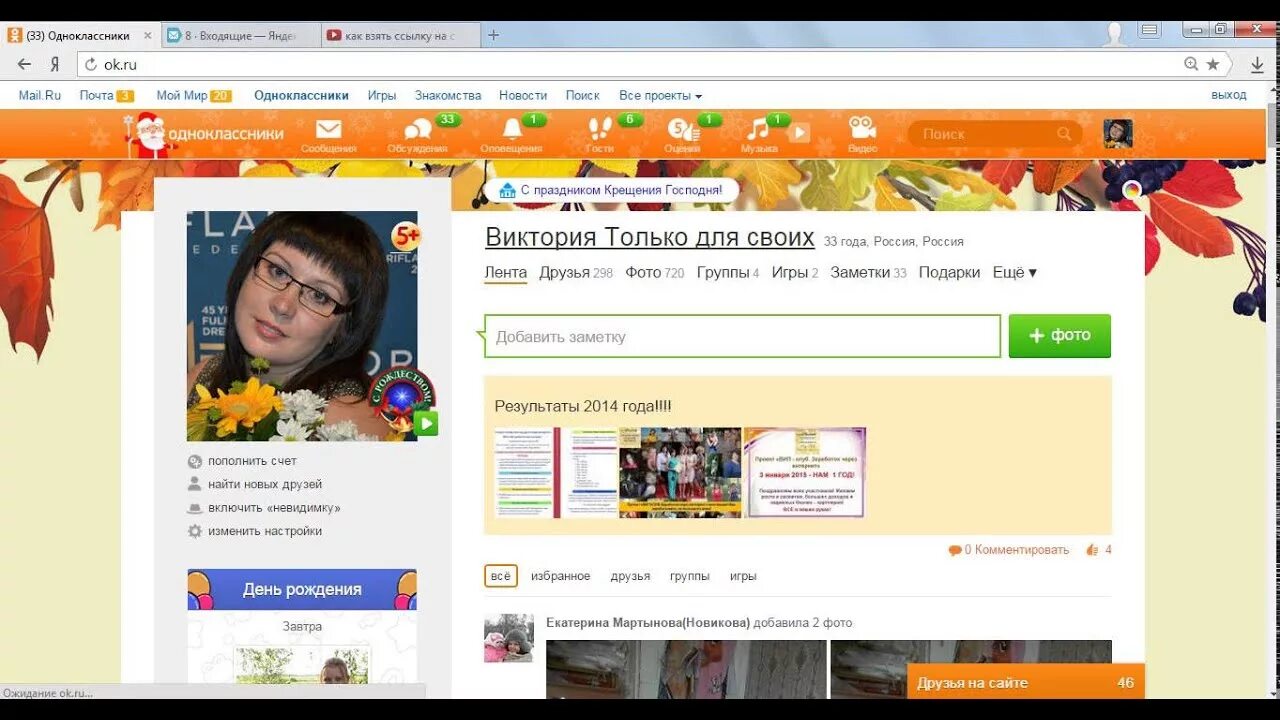Open С праздником Крещения Господня banner

[x=611, y=189]
